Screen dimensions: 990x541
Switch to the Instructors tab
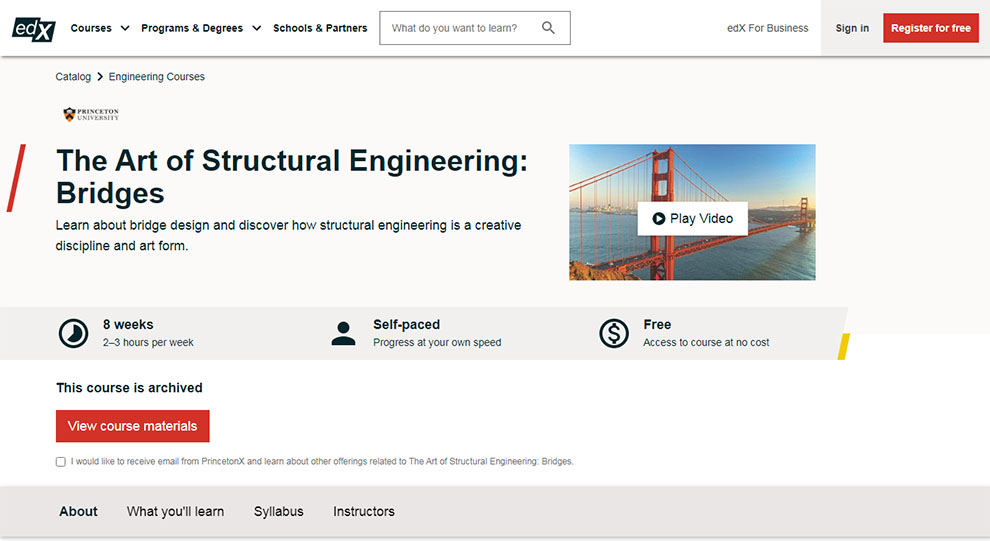(364, 511)
